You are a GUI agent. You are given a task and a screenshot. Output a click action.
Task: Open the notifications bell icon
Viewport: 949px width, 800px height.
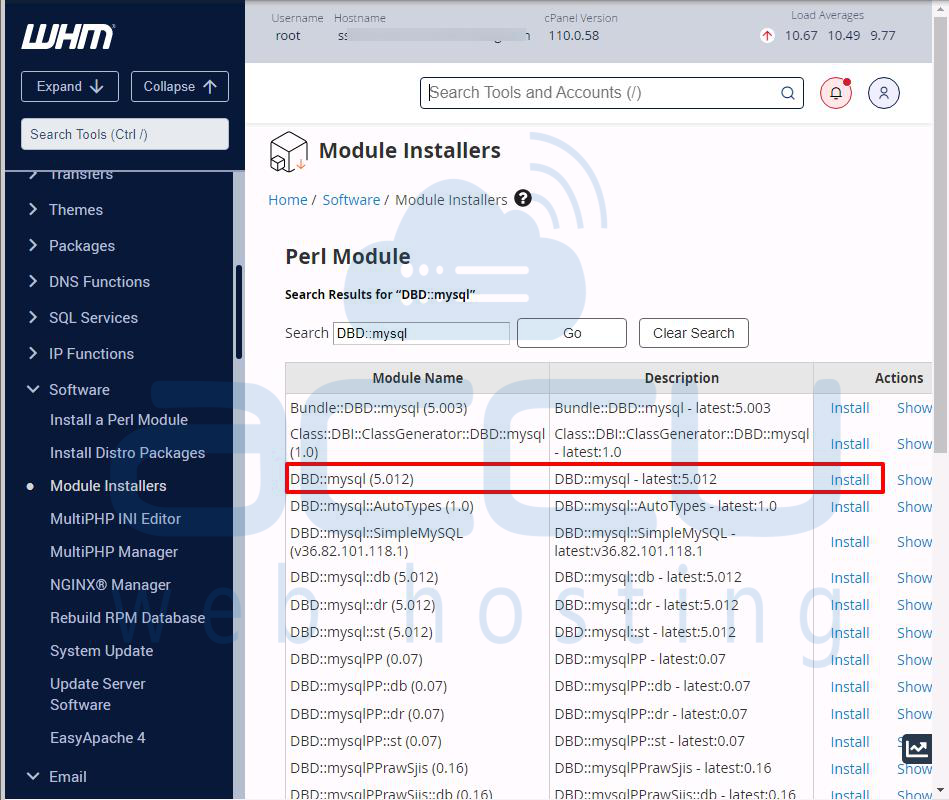click(x=836, y=93)
